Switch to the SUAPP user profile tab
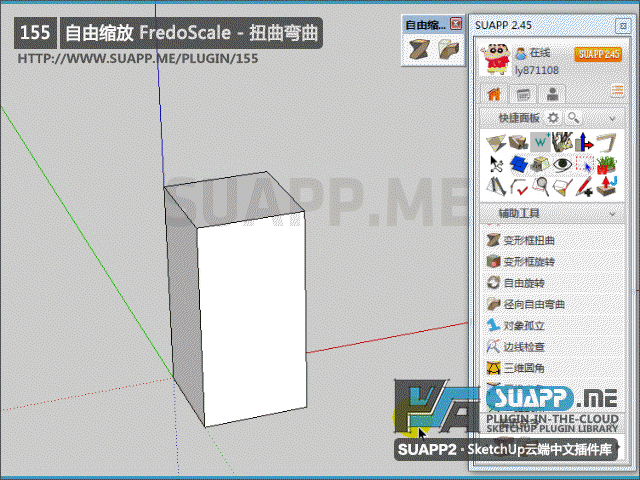The height and width of the screenshot is (480, 640). pos(552,94)
